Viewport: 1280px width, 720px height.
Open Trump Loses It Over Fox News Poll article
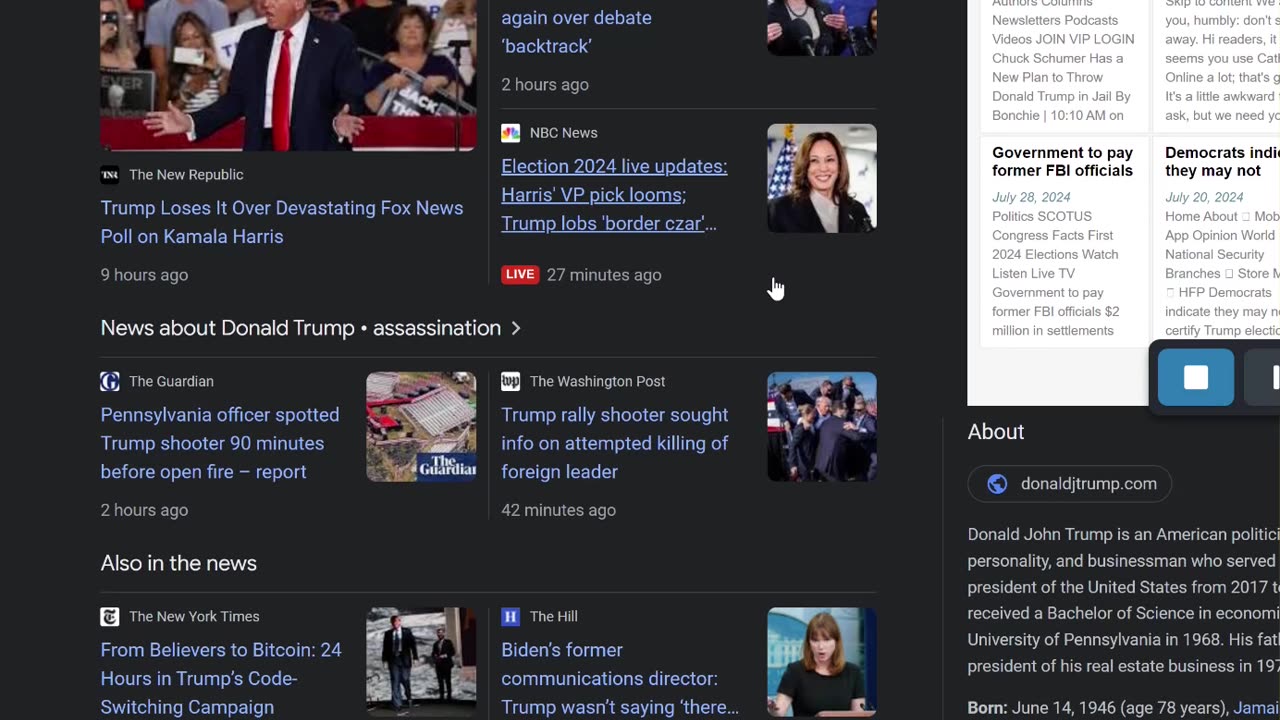click(x=282, y=222)
